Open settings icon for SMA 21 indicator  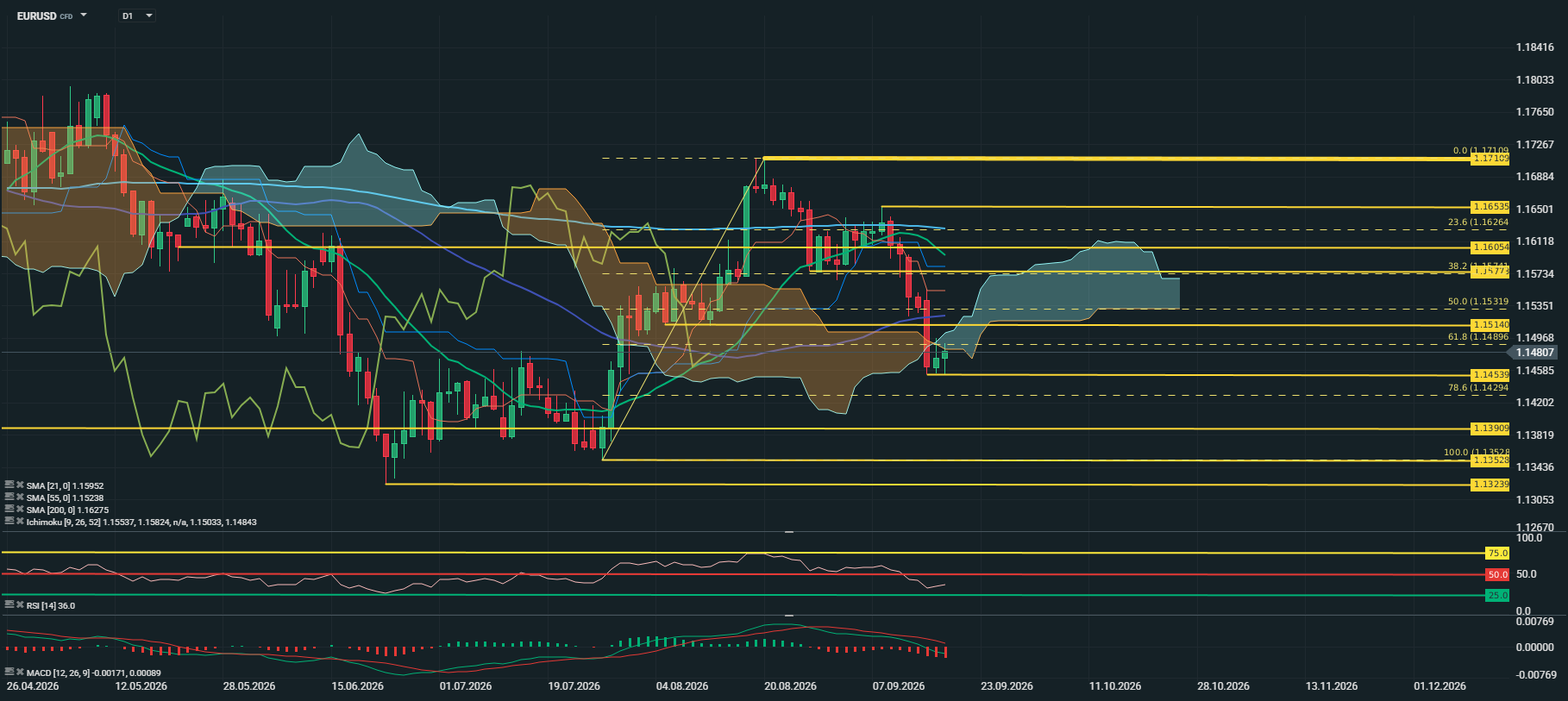point(9,485)
